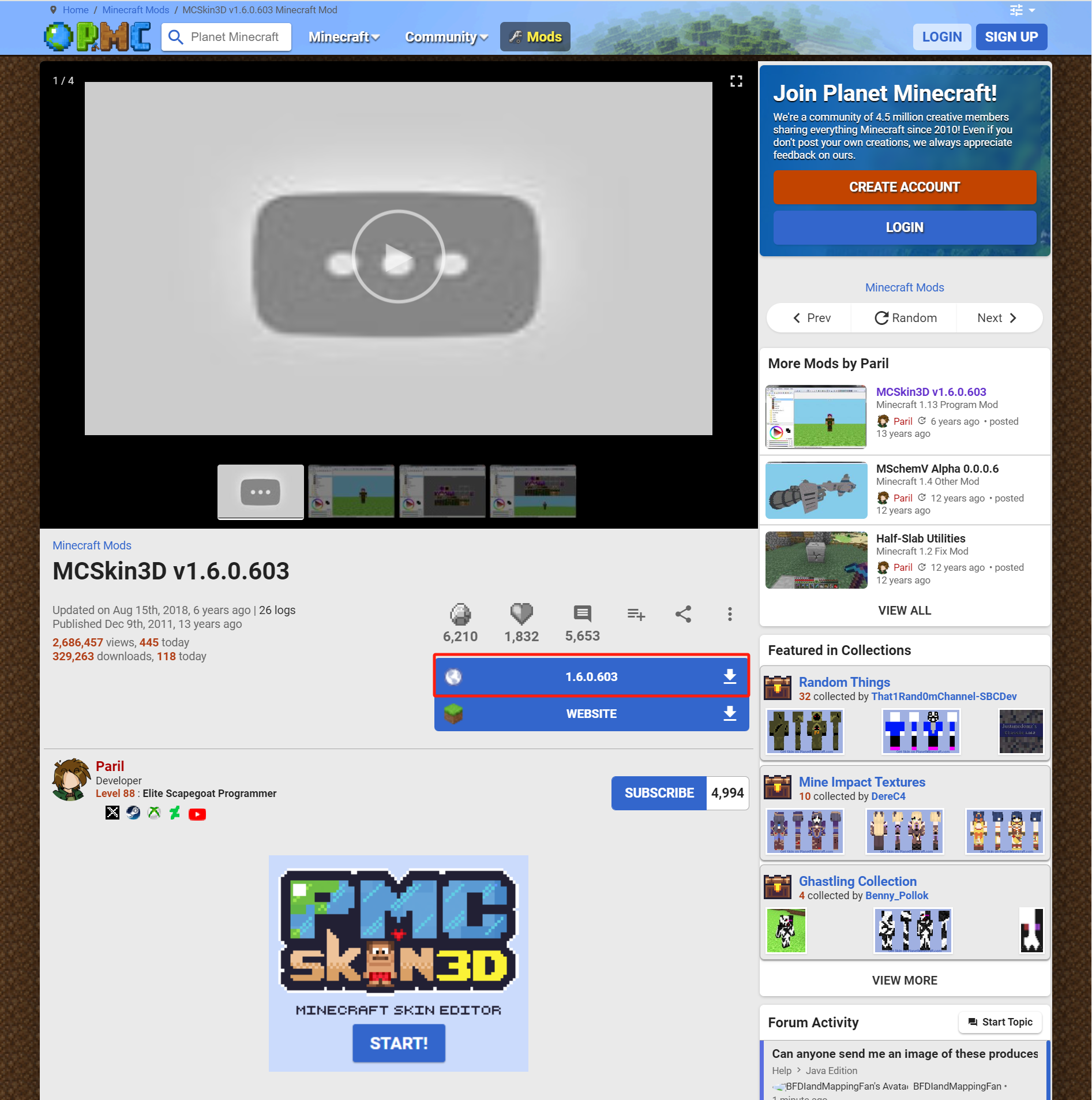Open the MSchemV Alpha 0.0.0.6 mod
The image size is (1092, 1100).
coord(937,469)
